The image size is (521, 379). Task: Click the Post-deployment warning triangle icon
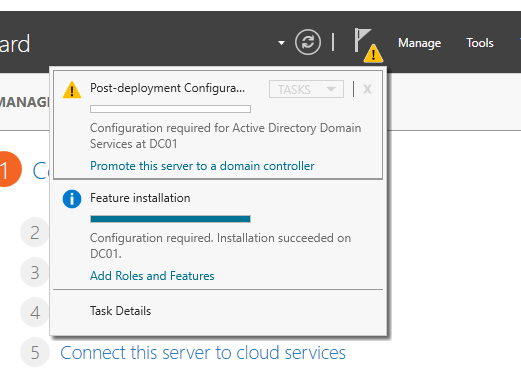pyautogui.click(x=72, y=90)
